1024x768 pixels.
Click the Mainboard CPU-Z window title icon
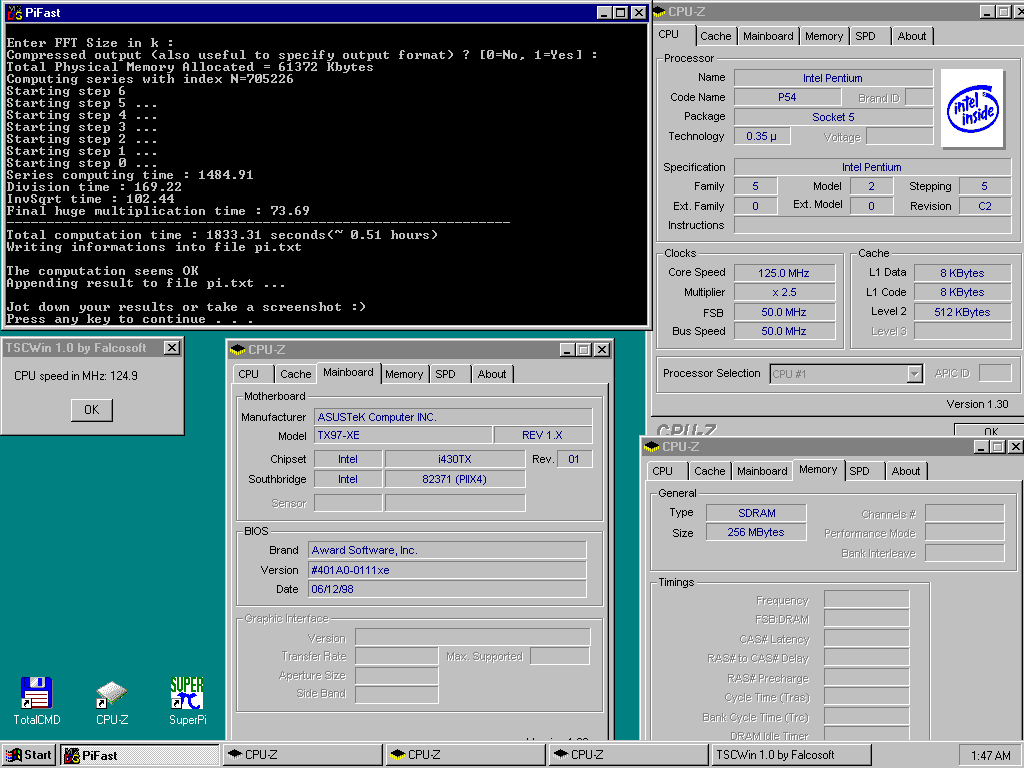(x=238, y=350)
